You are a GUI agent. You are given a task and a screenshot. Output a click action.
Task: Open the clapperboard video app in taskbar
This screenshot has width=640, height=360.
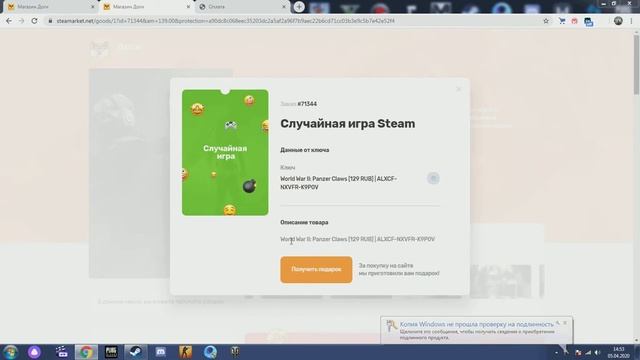point(61,352)
